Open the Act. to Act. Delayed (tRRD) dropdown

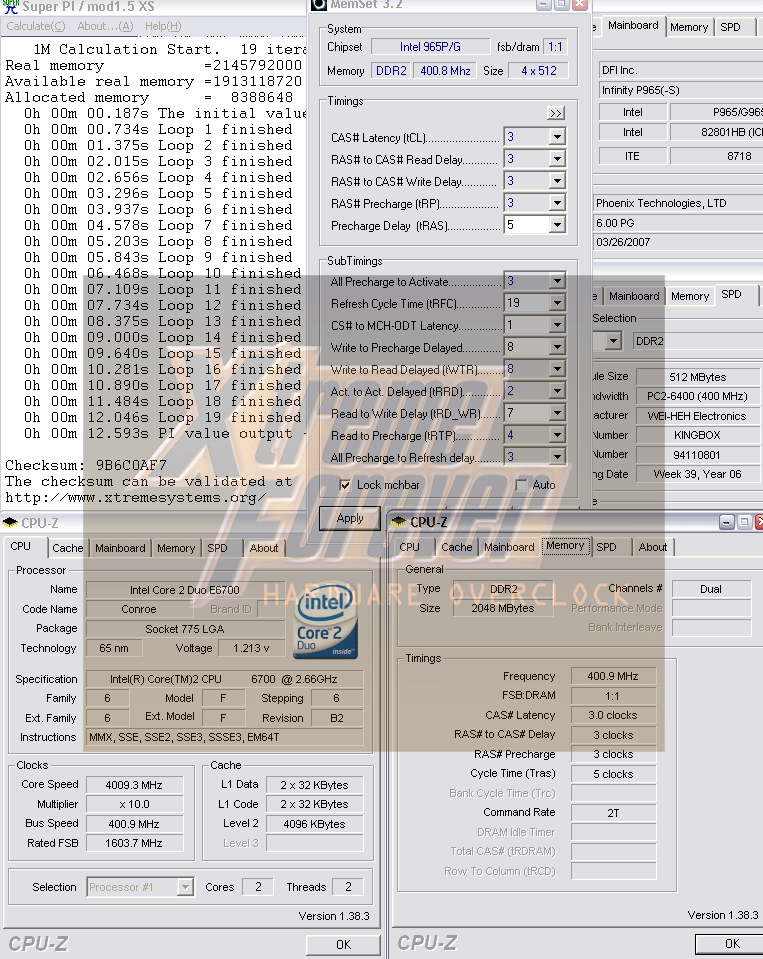tap(557, 391)
